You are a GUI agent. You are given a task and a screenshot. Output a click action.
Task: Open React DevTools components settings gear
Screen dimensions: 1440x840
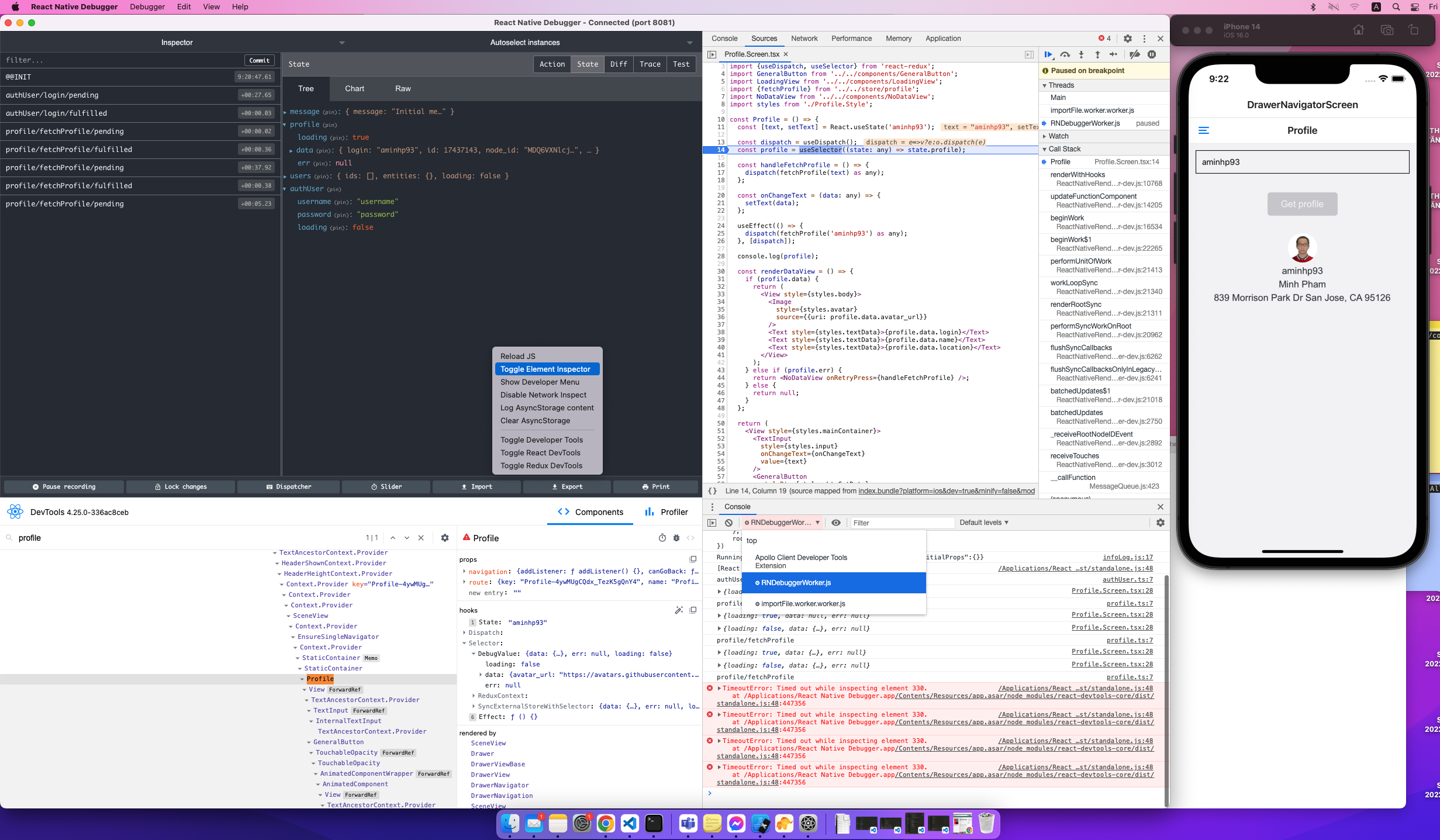pyautogui.click(x=445, y=538)
